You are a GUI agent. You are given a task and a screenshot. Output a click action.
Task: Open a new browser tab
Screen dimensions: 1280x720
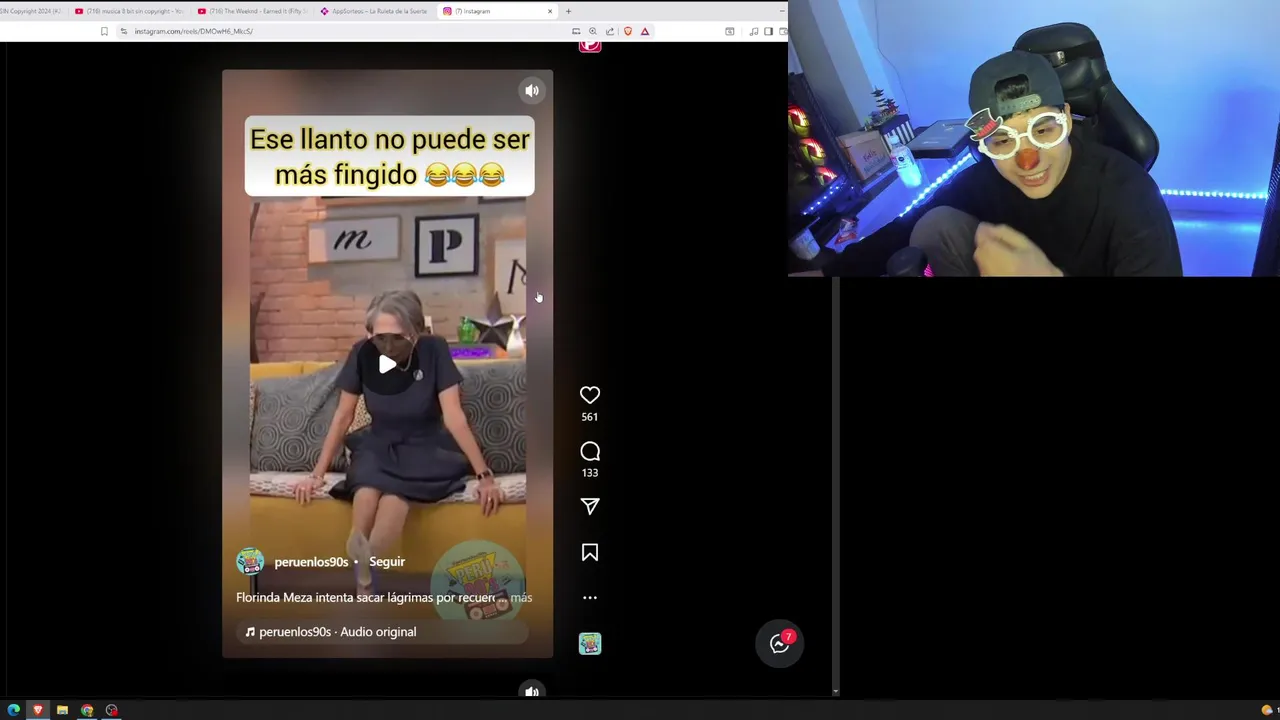(x=568, y=11)
